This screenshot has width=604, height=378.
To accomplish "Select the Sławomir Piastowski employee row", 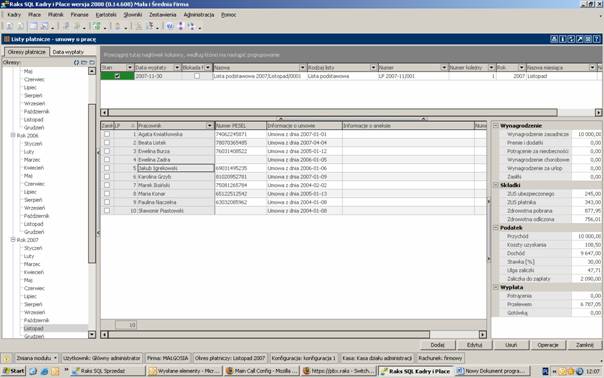I will click(293, 210).
